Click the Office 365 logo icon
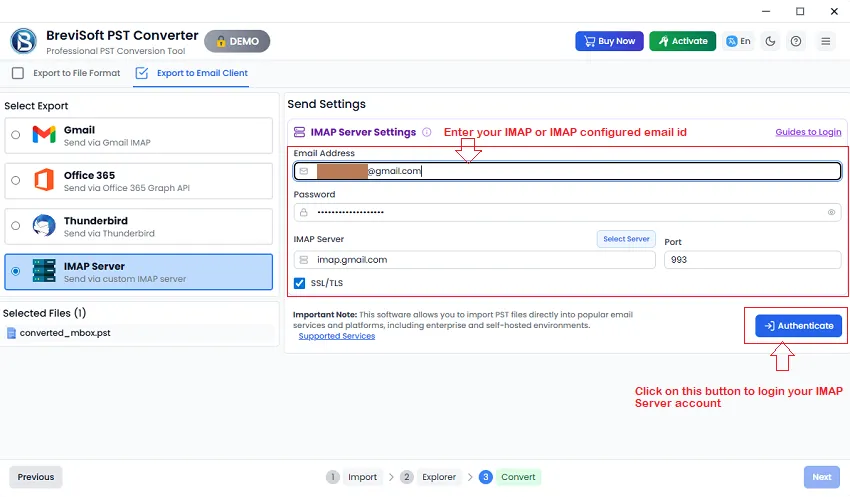 pos(44,180)
